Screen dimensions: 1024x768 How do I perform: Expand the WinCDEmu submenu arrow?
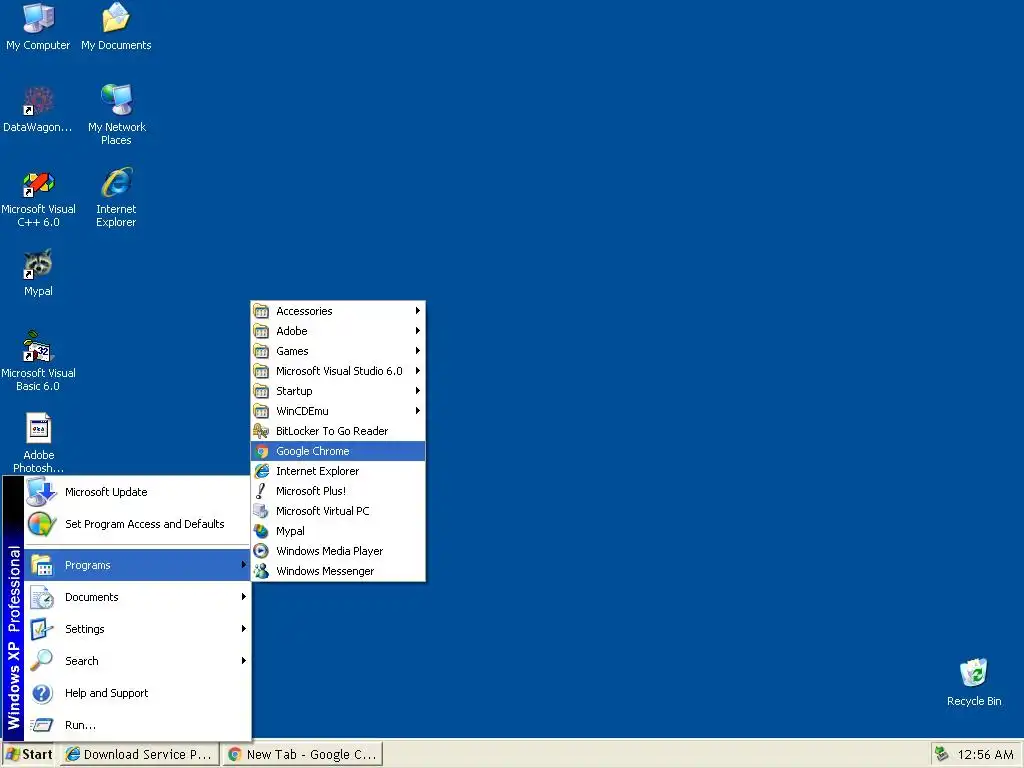click(x=417, y=411)
